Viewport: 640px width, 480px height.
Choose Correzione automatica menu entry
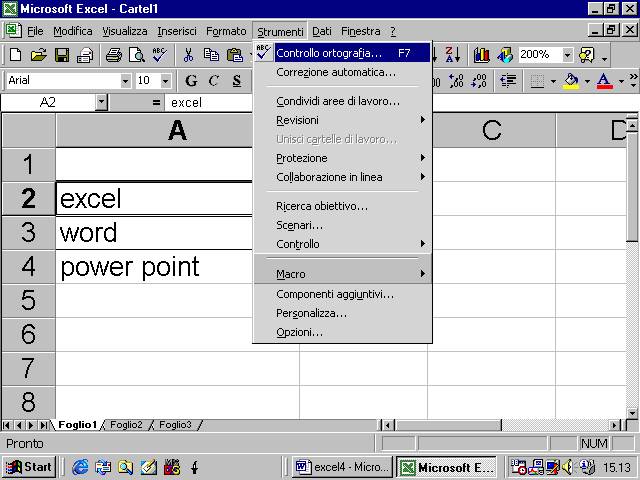click(342, 72)
